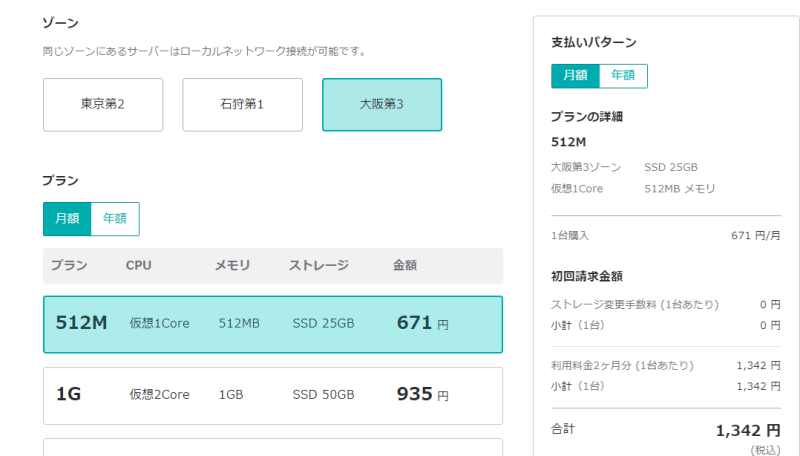Switch plan list to 月額 pricing
This screenshot has width=800, height=456.
click(67, 219)
